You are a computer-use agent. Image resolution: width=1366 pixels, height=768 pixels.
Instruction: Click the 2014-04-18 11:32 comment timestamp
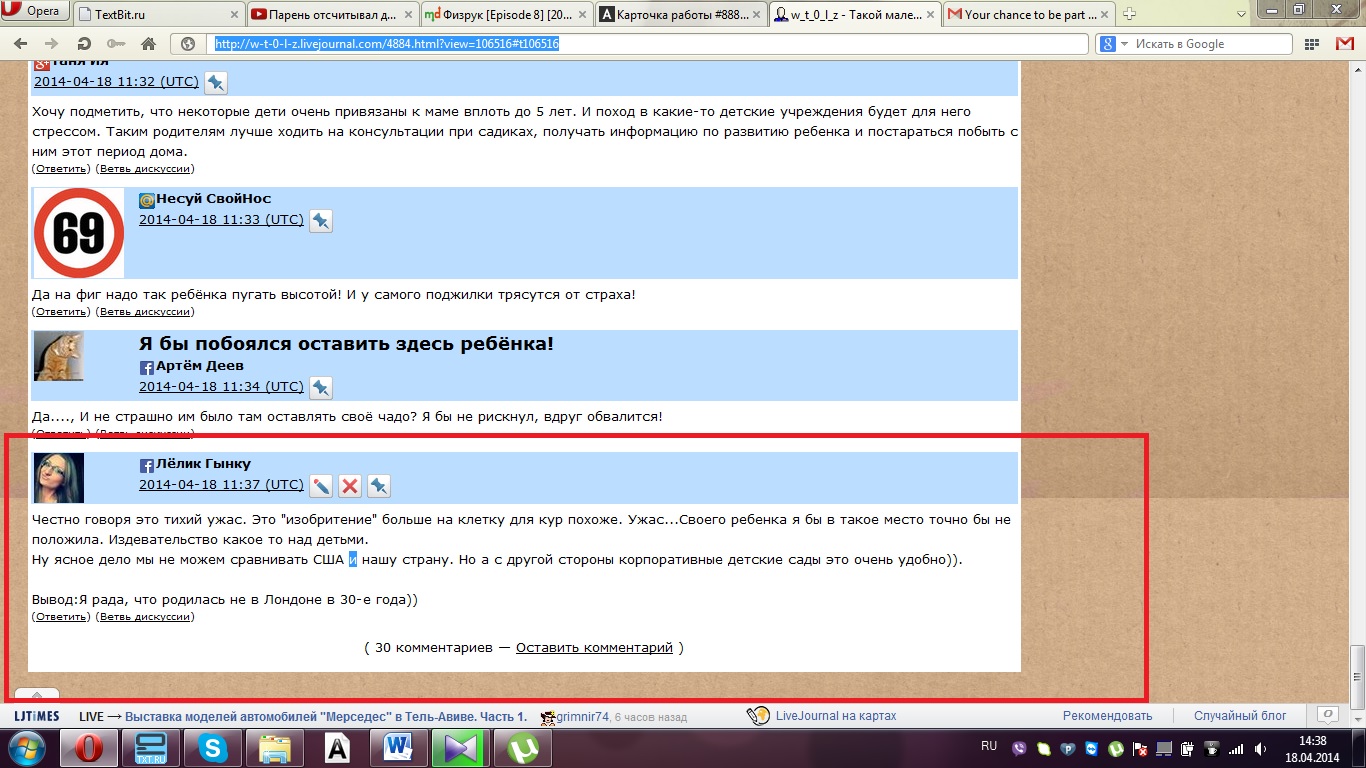pos(116,82)
